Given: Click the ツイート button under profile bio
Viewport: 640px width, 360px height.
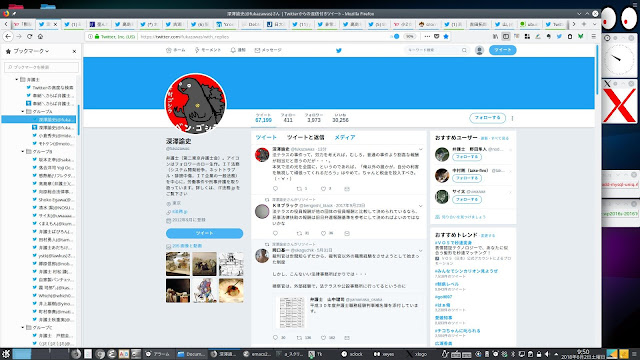Looking at the screenshot, I should coord(204,233).
